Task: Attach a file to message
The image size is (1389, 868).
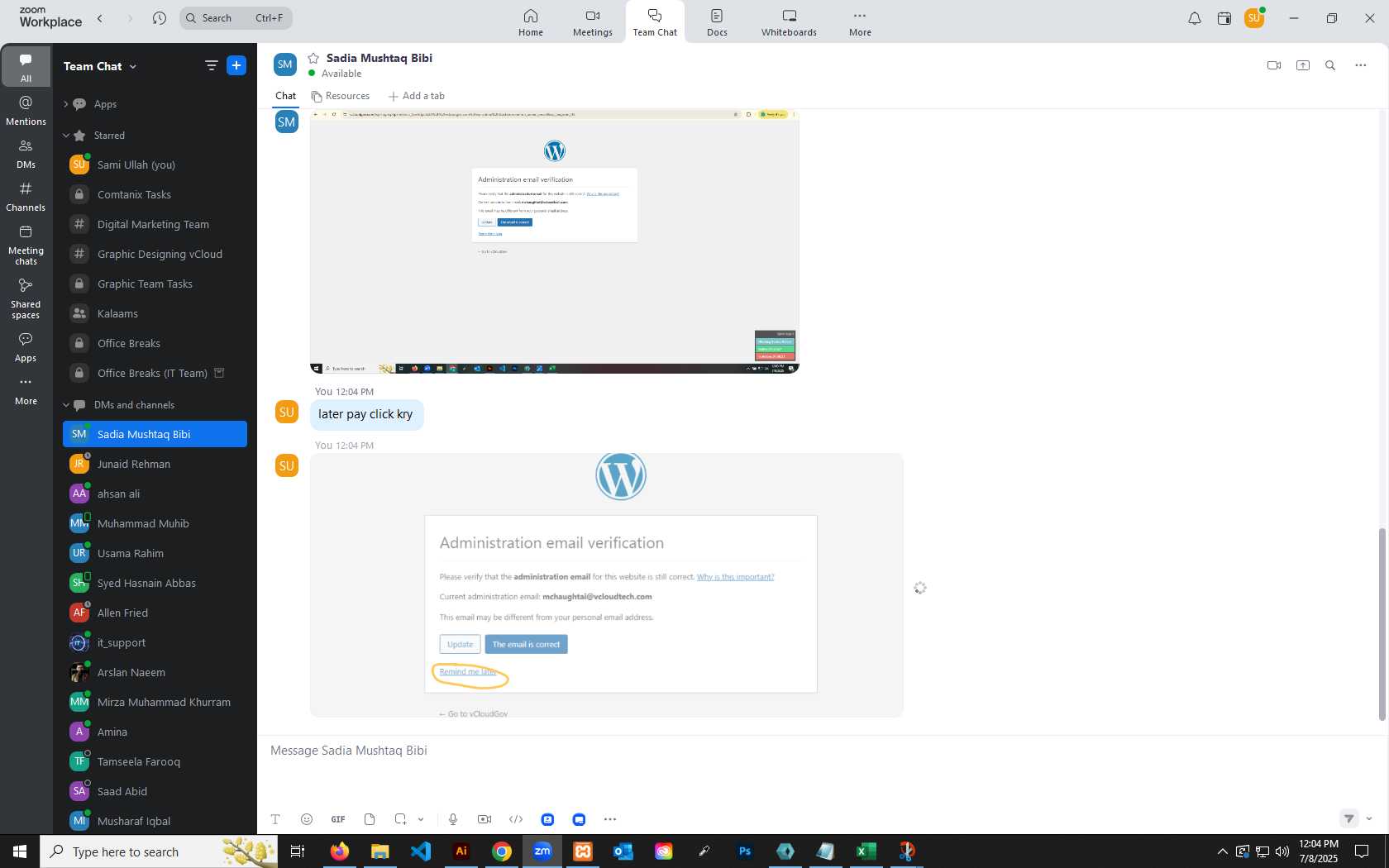Action: pos(370,819)
